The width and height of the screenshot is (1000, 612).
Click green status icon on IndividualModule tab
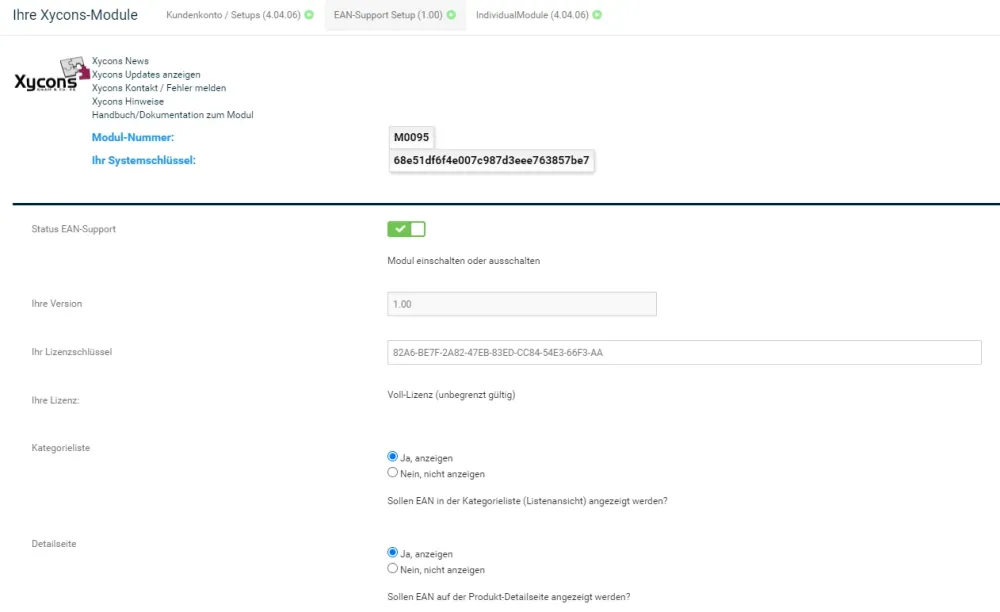(597, 15)
